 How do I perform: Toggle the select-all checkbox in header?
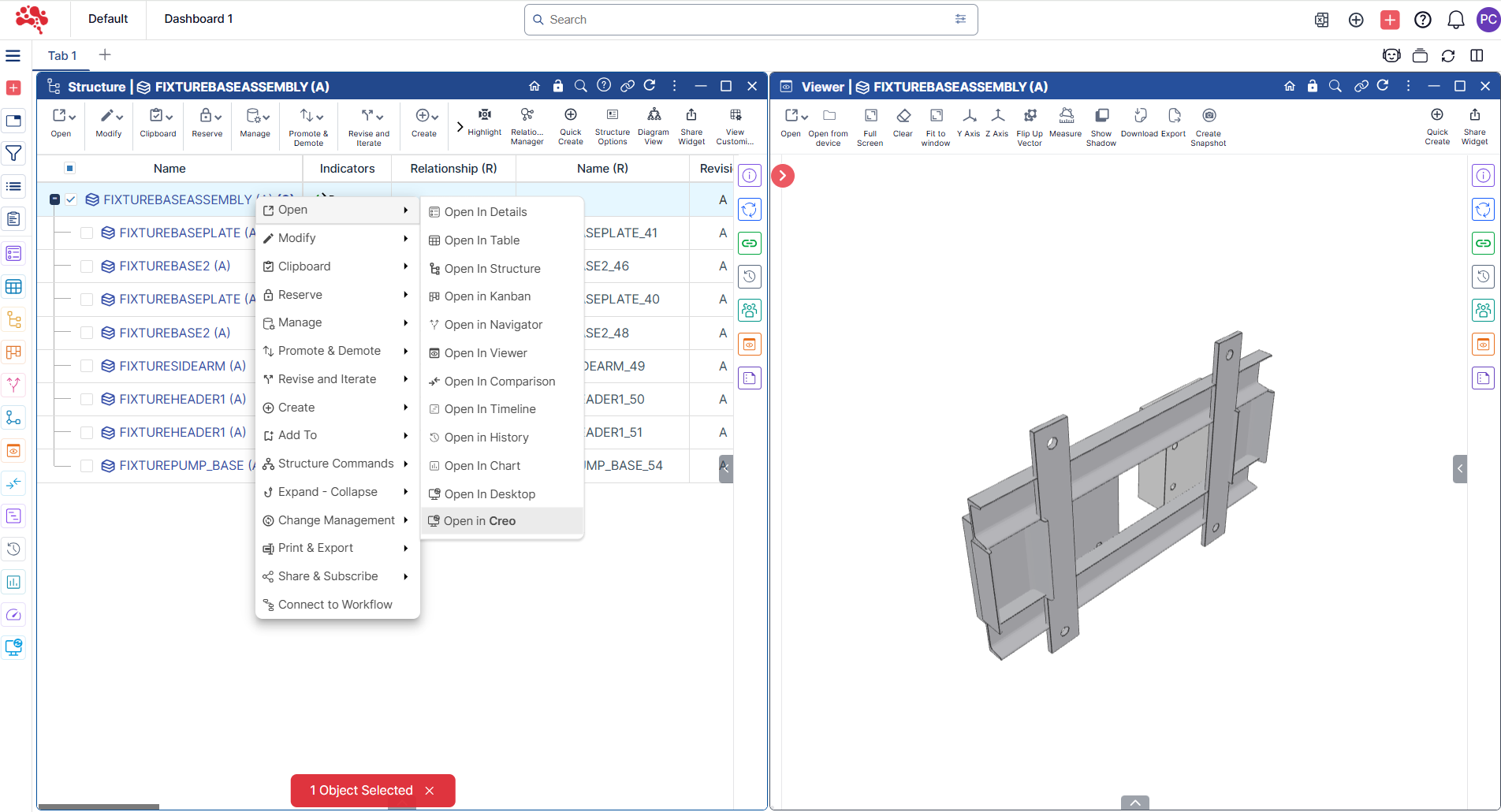pyautogui.click(x=69, y=168)
